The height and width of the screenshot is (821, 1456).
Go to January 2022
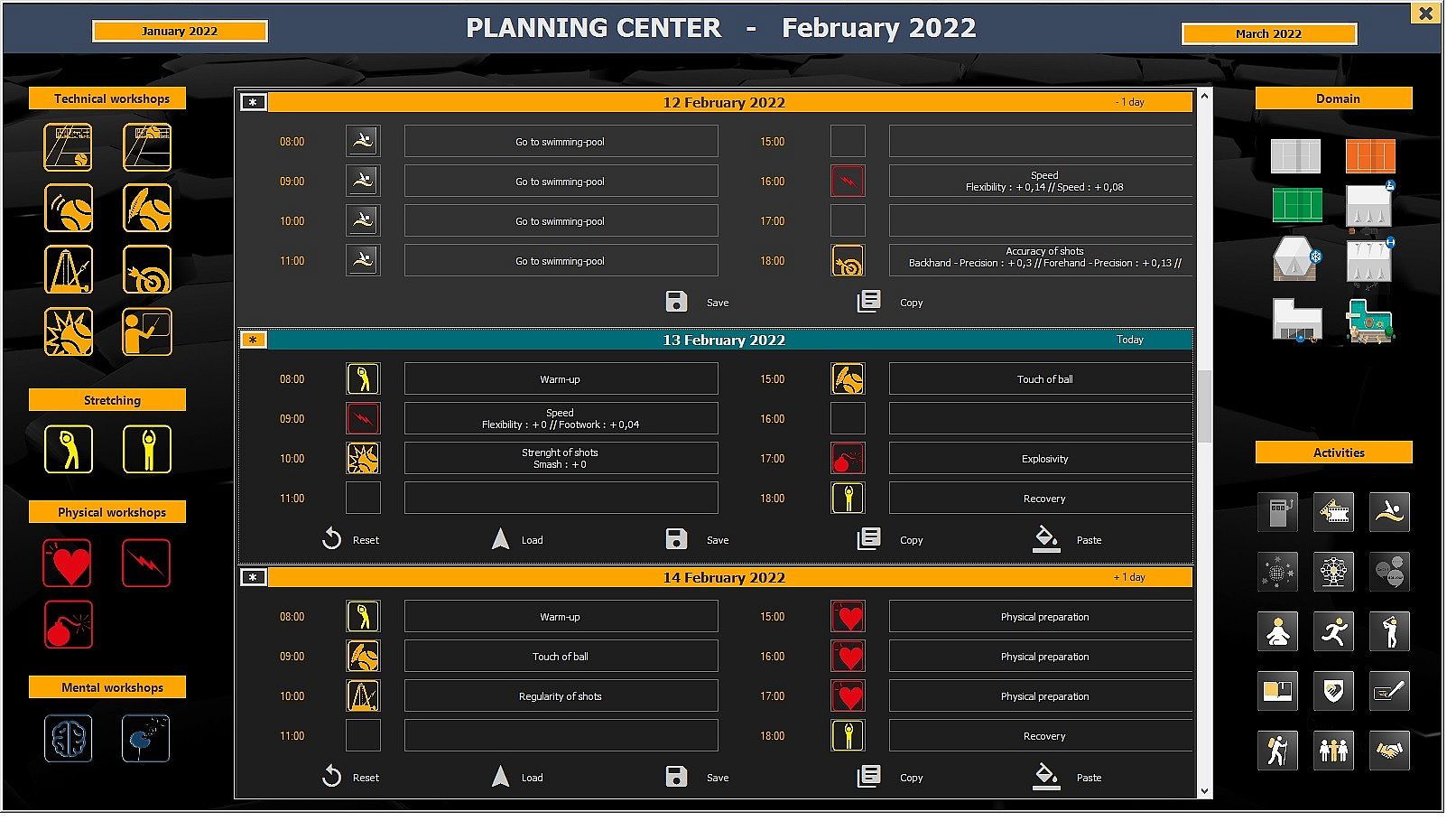point(181,32)
